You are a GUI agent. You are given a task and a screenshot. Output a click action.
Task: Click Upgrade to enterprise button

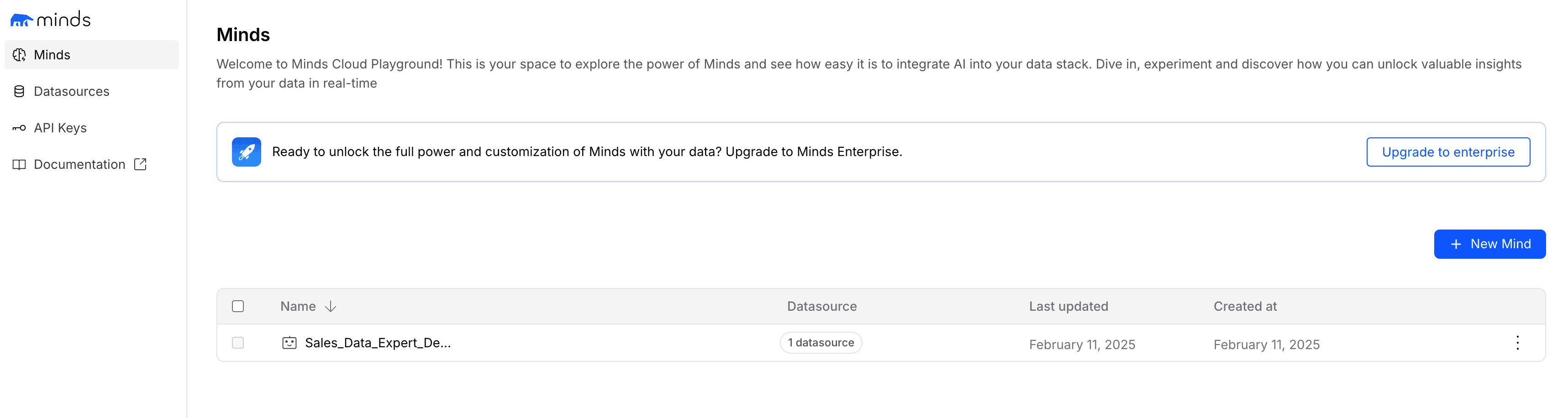coord(1448,152)
